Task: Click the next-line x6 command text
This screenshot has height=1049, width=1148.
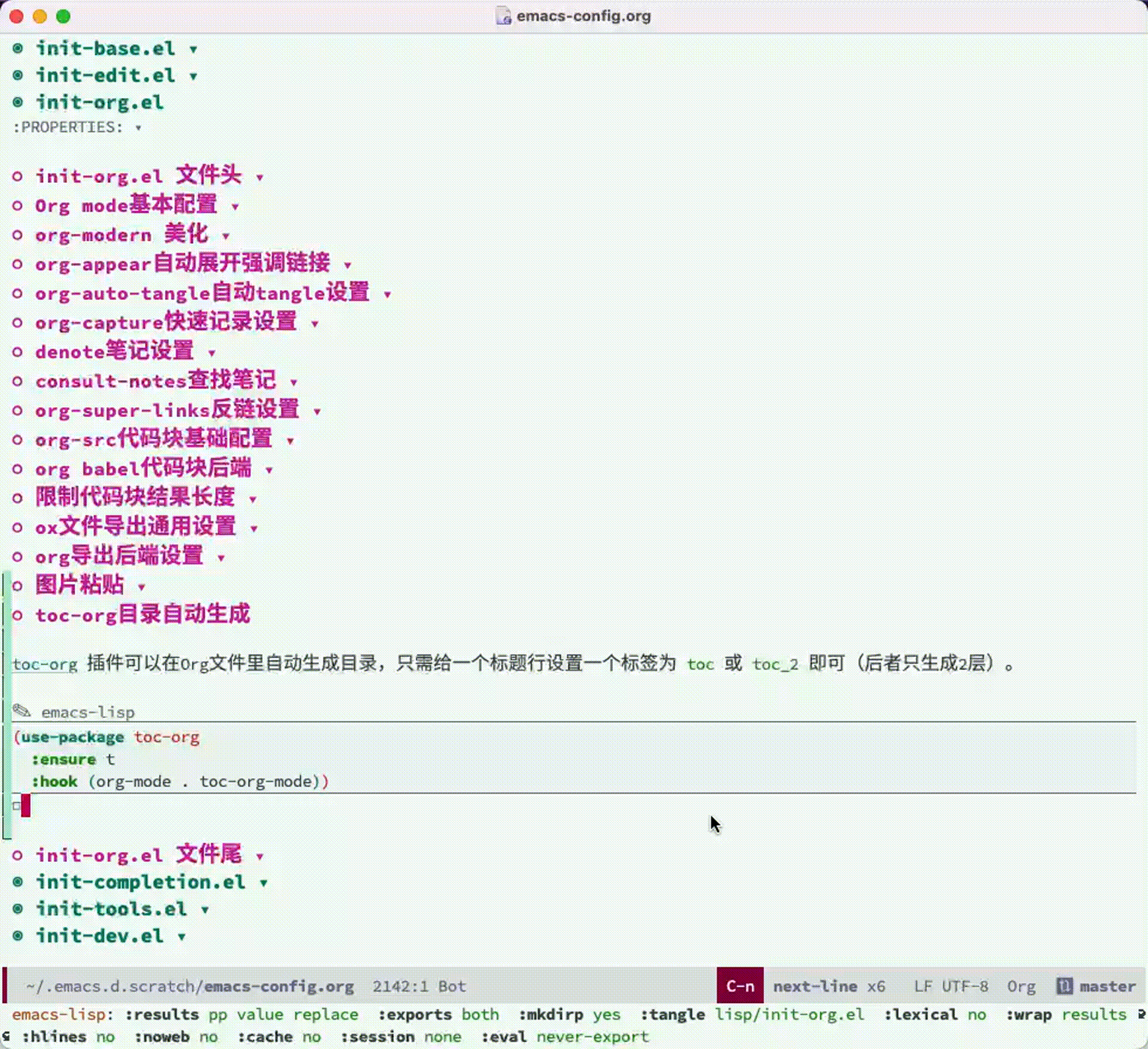Action: [829, 986]
